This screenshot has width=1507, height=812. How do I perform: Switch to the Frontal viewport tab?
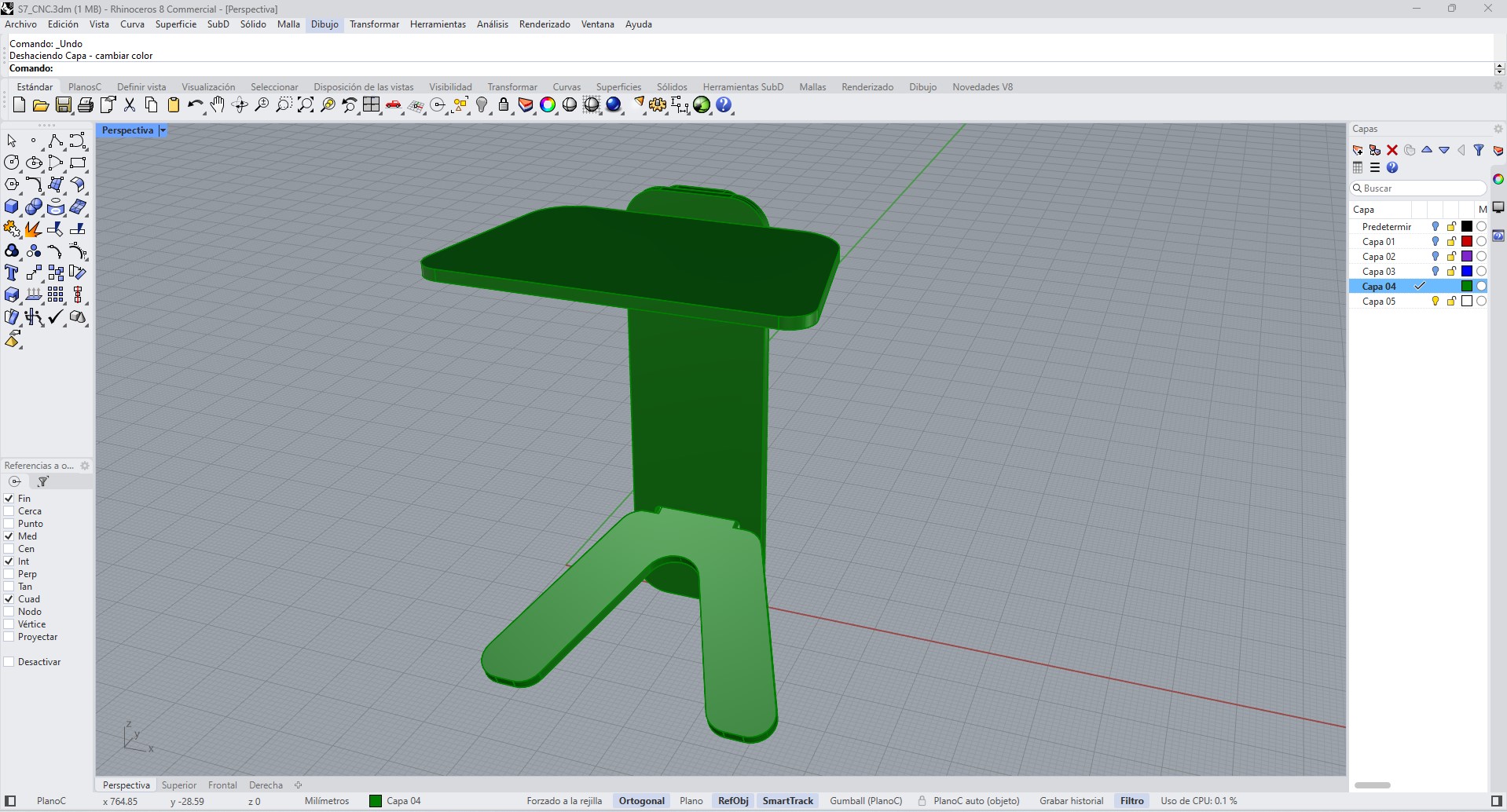(222, 785)
